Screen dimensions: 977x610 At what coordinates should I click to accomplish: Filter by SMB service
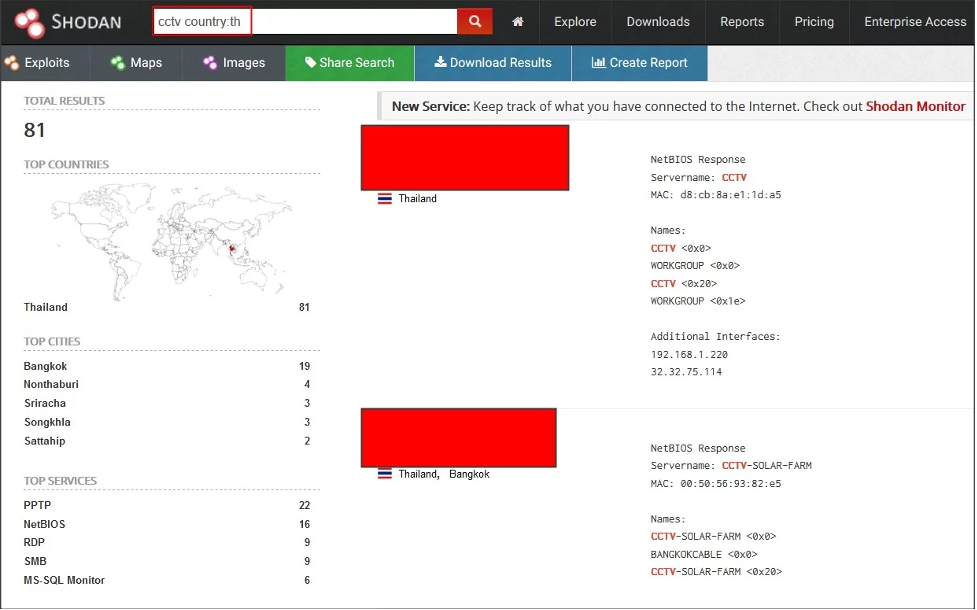click(36, 561)
